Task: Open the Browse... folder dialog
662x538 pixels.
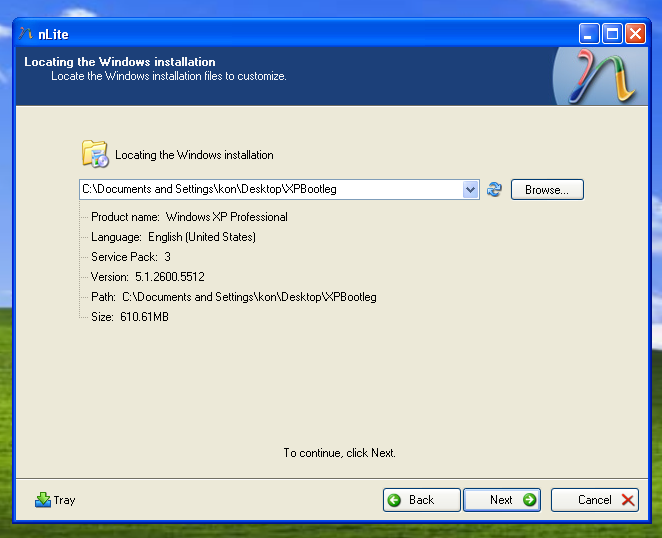Action: tap(546, 190)
